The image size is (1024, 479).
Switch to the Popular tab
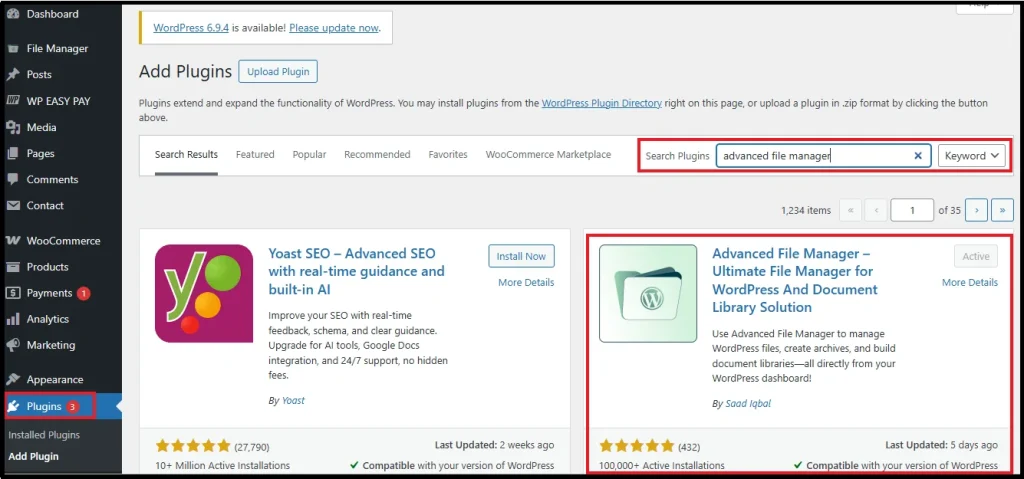[309, 154]
